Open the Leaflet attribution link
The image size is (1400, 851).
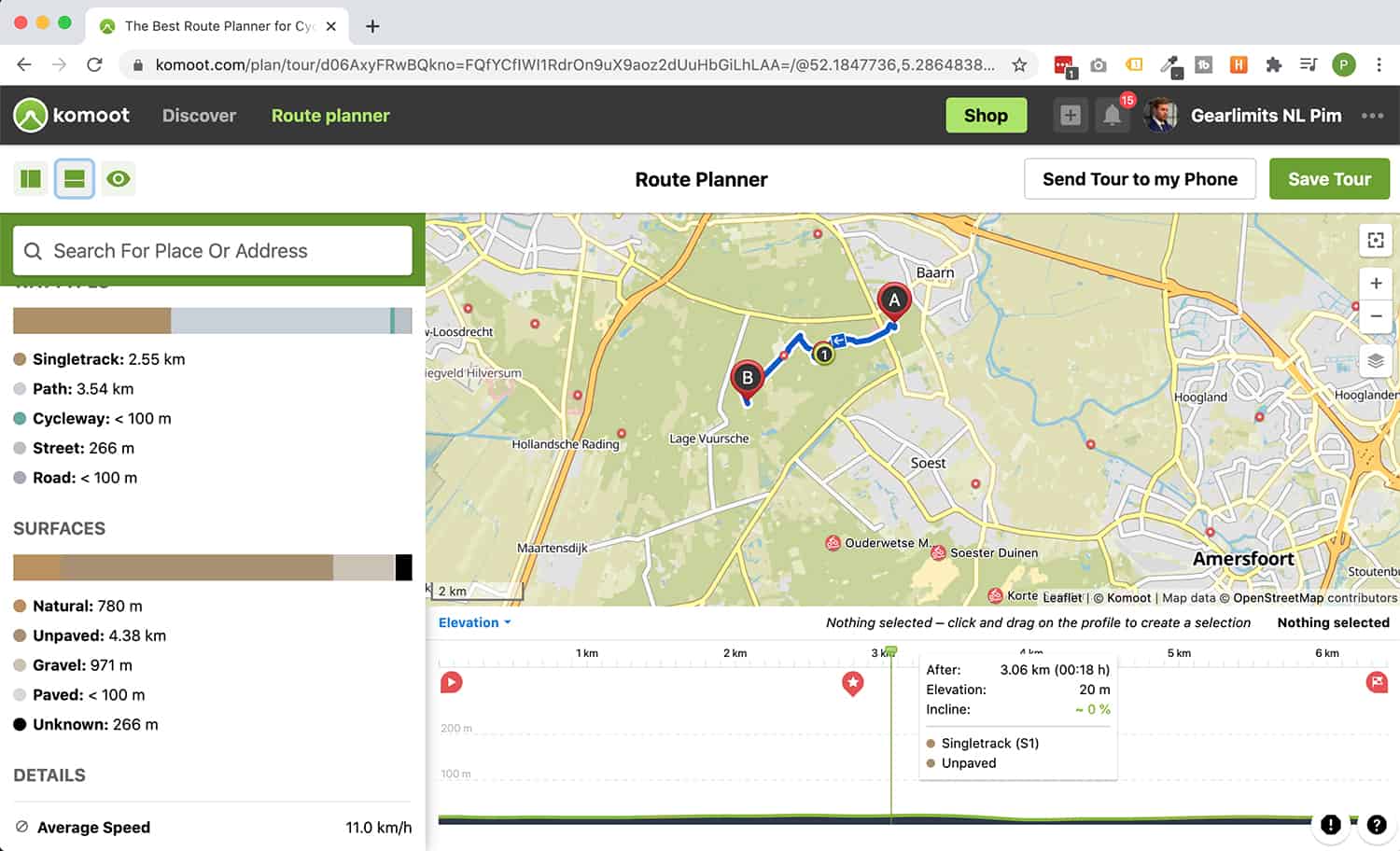pyautogui.click(x=1062, y=598)
